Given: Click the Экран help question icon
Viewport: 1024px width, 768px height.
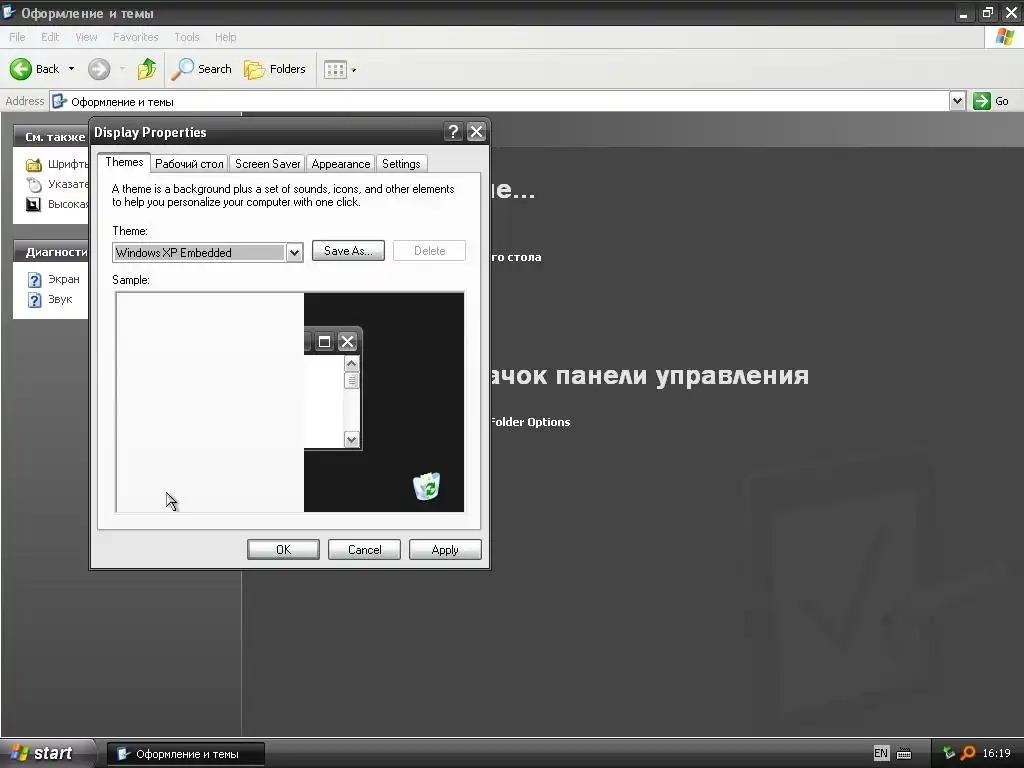Looking at the screenshot, I should tap(35, 280).
